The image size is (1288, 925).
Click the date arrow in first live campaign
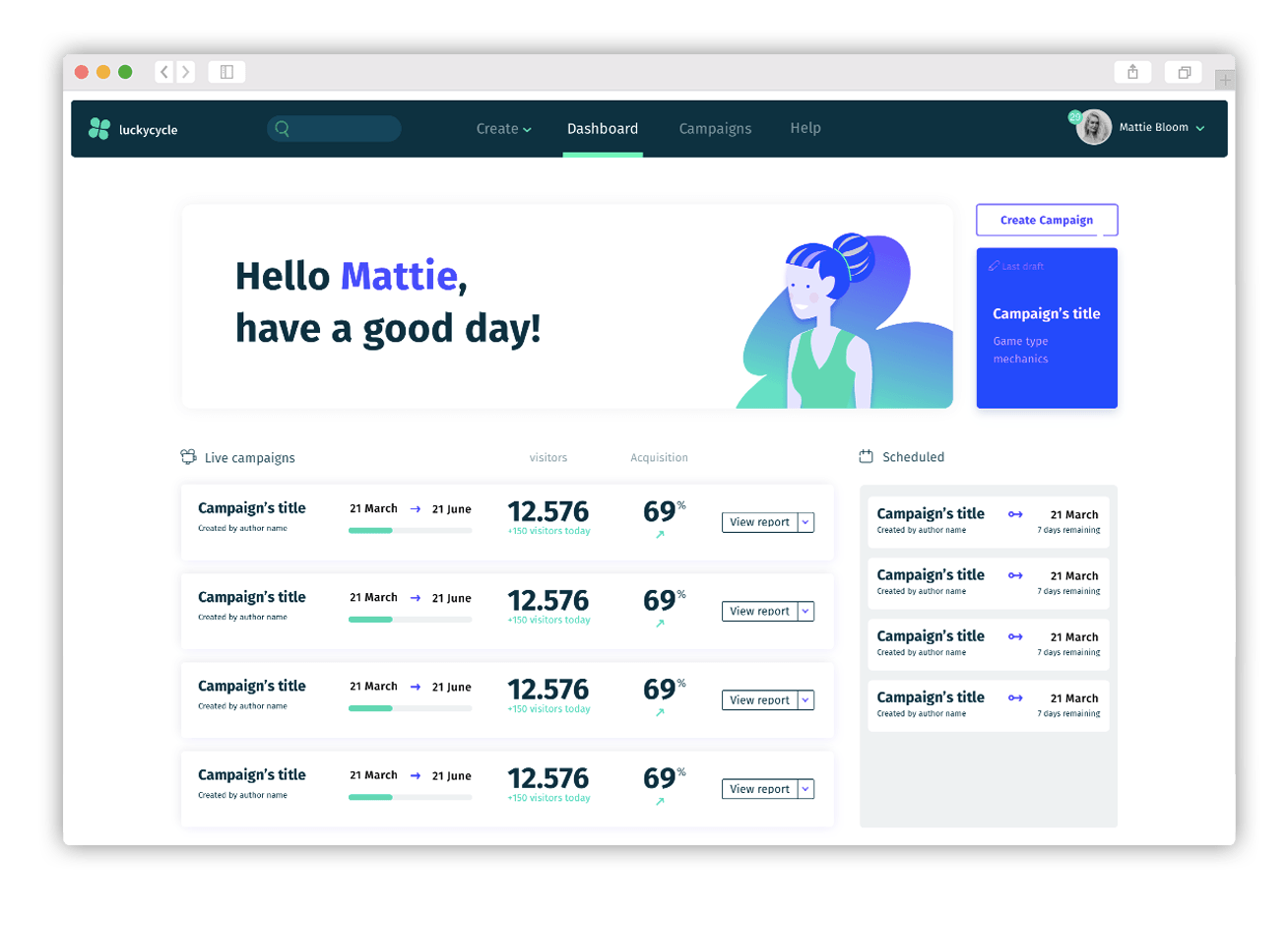point(416,509)
